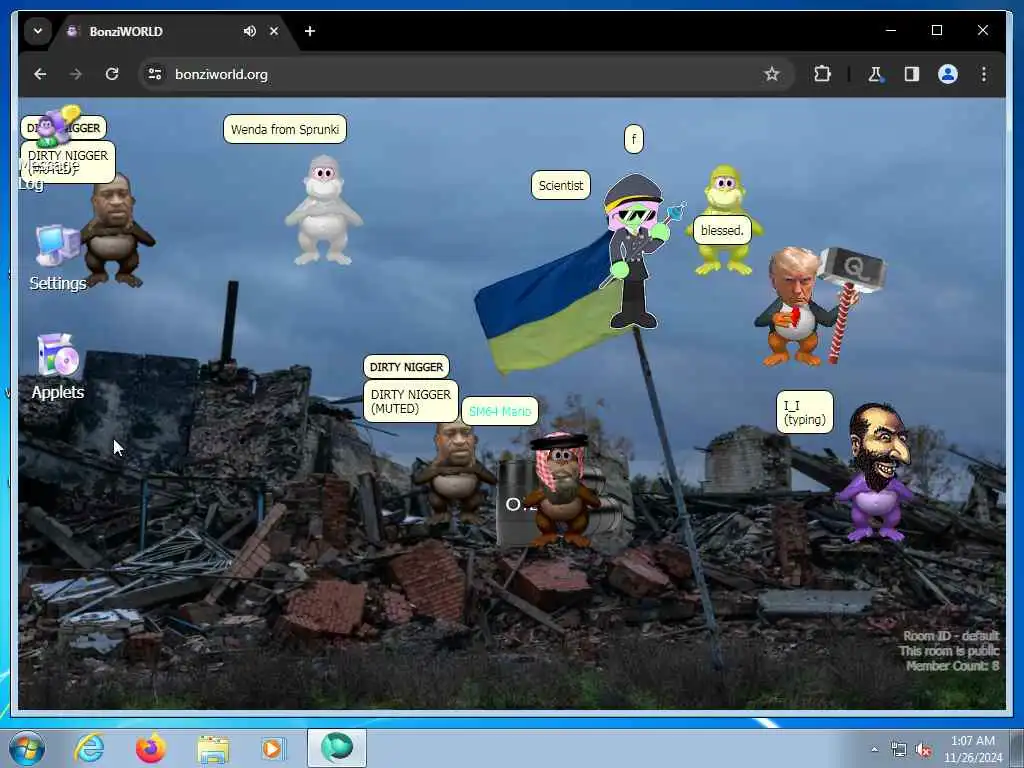Switch to the active browser taskbar button
1024x768 pixels.
coord(337,748)
